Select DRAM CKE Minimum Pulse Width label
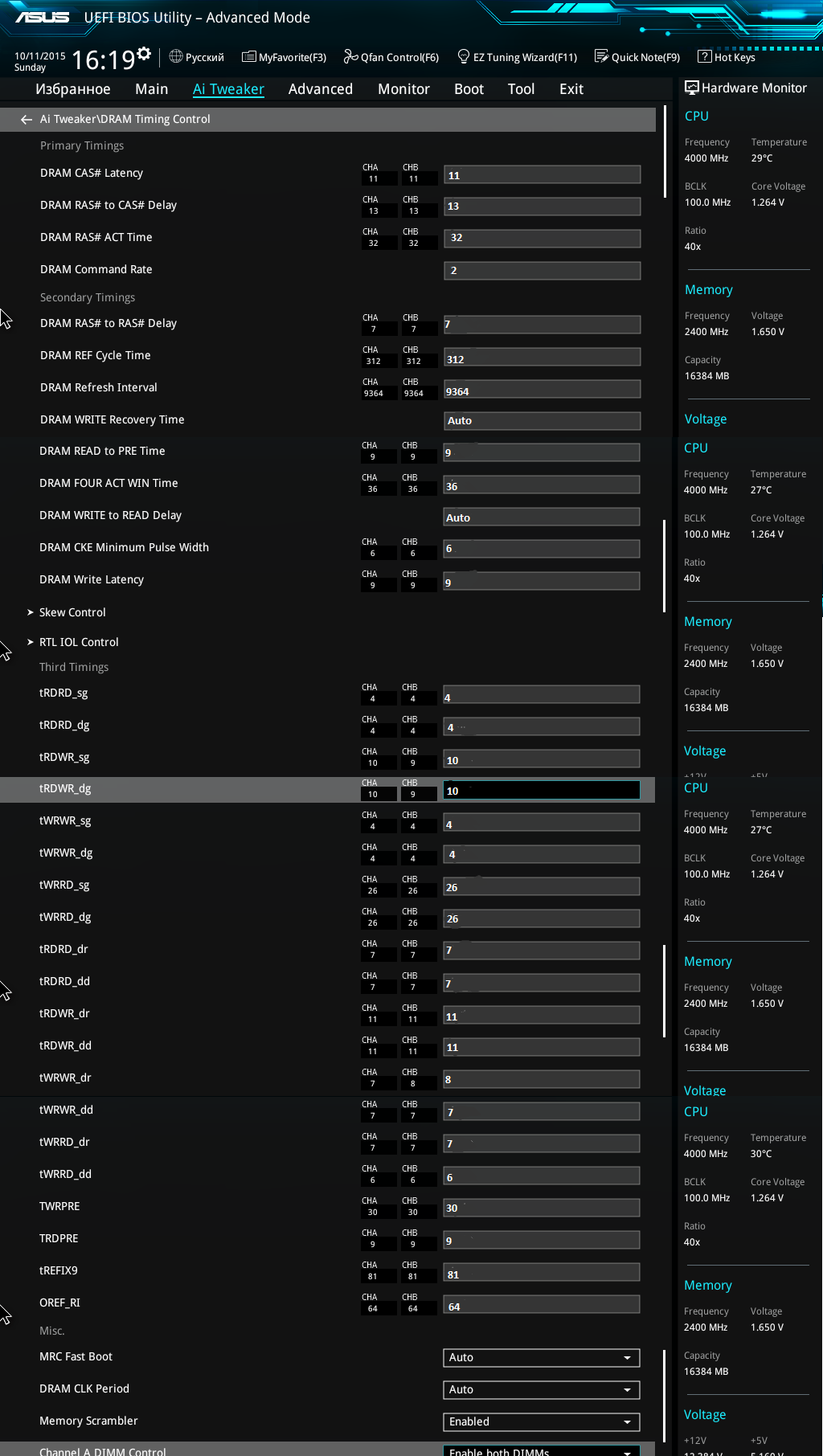823x1456 pixels. (x=124, y=547)
